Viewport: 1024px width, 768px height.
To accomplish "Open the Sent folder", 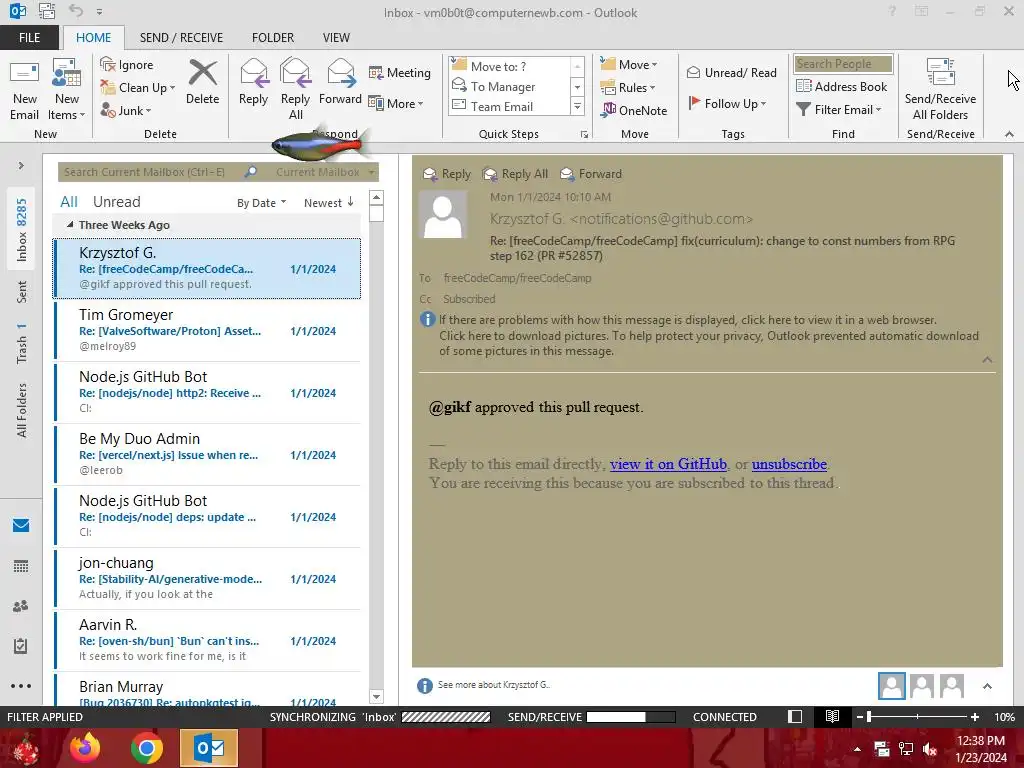I will pos(22,292).
